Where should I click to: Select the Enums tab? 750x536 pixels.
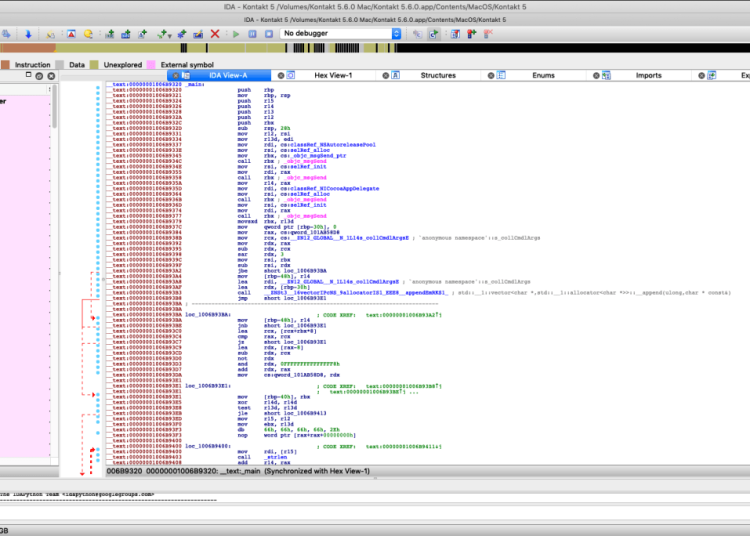click(x=543, y=75)
